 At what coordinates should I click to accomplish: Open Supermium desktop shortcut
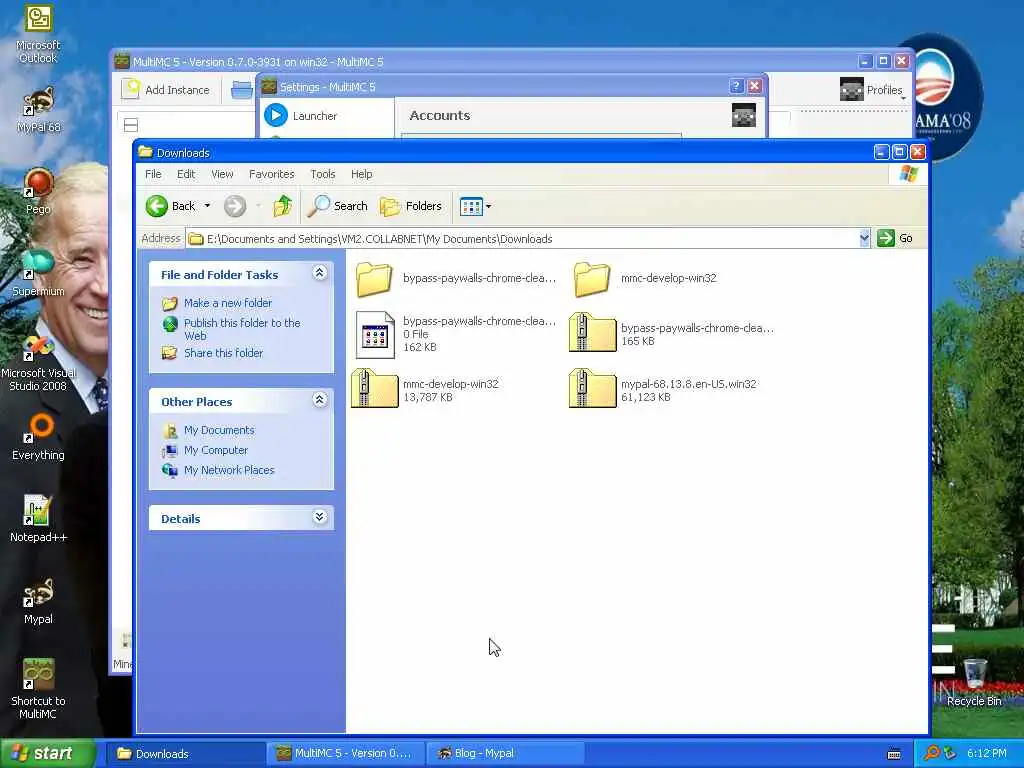pos(38,273)
